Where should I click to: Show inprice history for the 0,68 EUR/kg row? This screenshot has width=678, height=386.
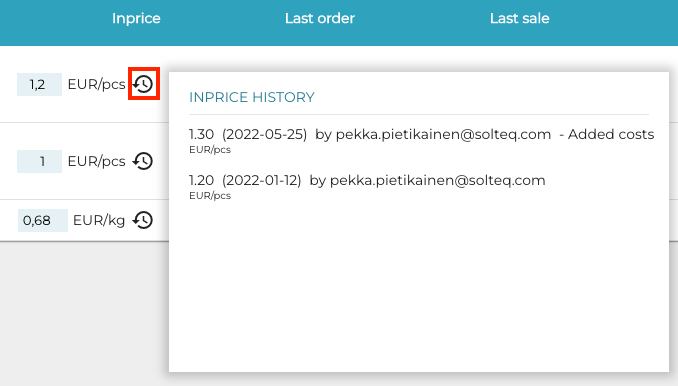(x=143, y=220)
